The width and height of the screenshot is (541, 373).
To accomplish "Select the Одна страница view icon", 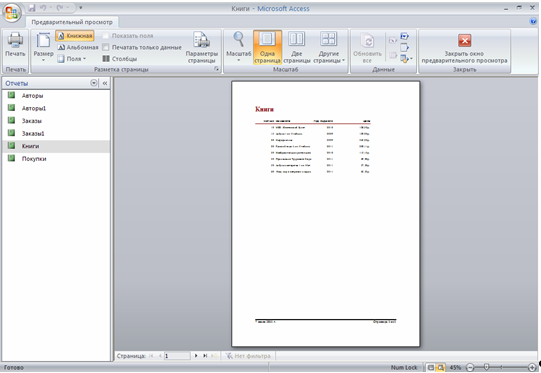I will (267, 39).
